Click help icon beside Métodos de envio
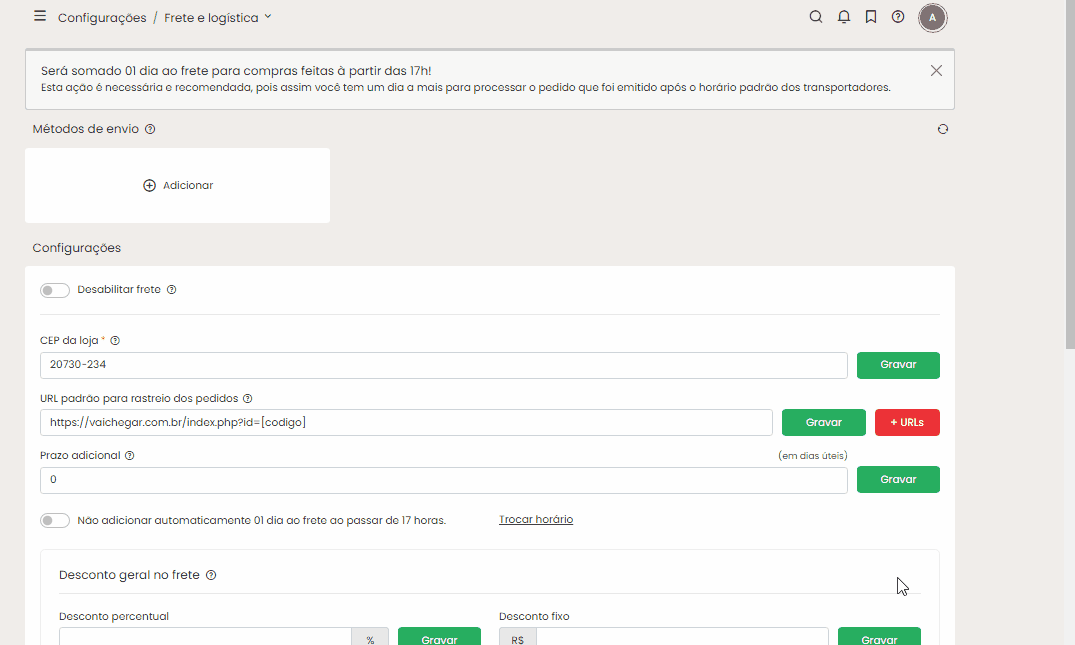Viewport: 1075px width, 645px height. (150, 129)
